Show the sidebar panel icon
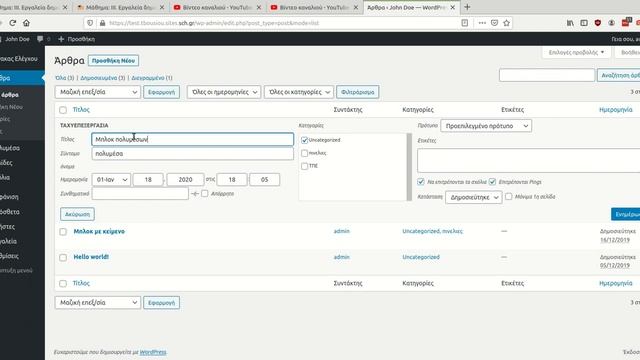The image size is (640, 360). (584, 23)
